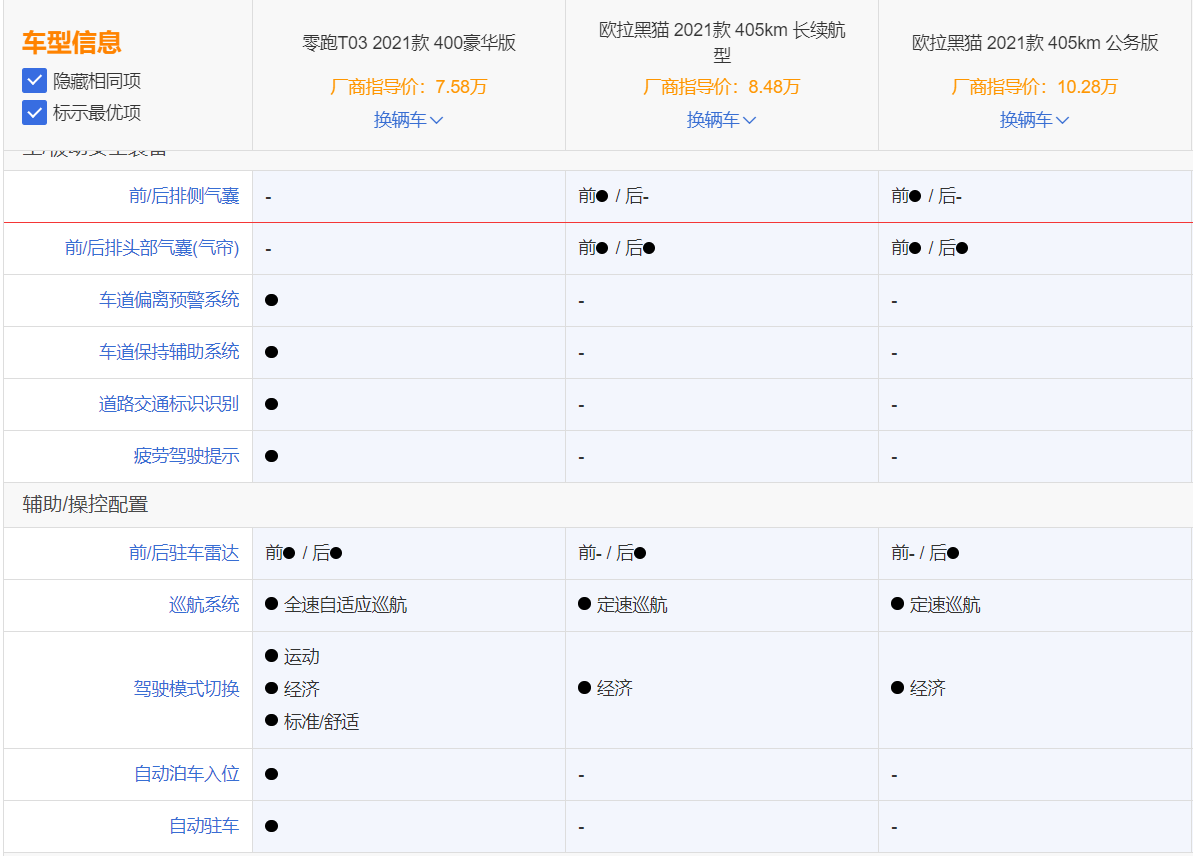1193x856 pixels.
Task: Click the 车型信息 heading
Action: click(x=72, y=42)
